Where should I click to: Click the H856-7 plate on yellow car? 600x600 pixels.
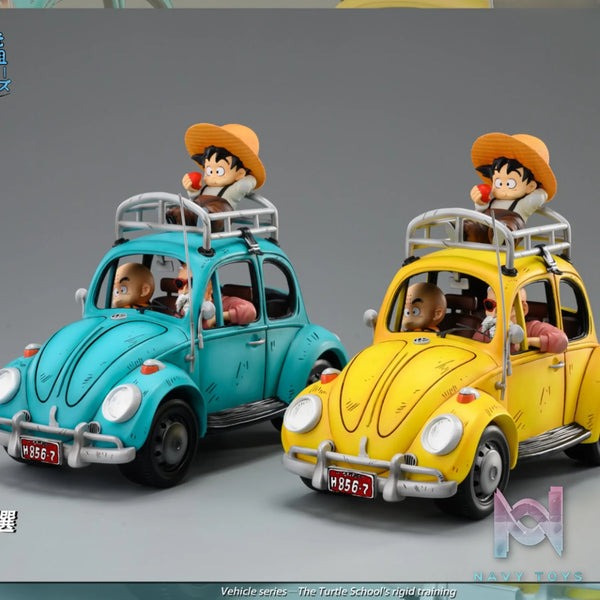coord(351,482)
